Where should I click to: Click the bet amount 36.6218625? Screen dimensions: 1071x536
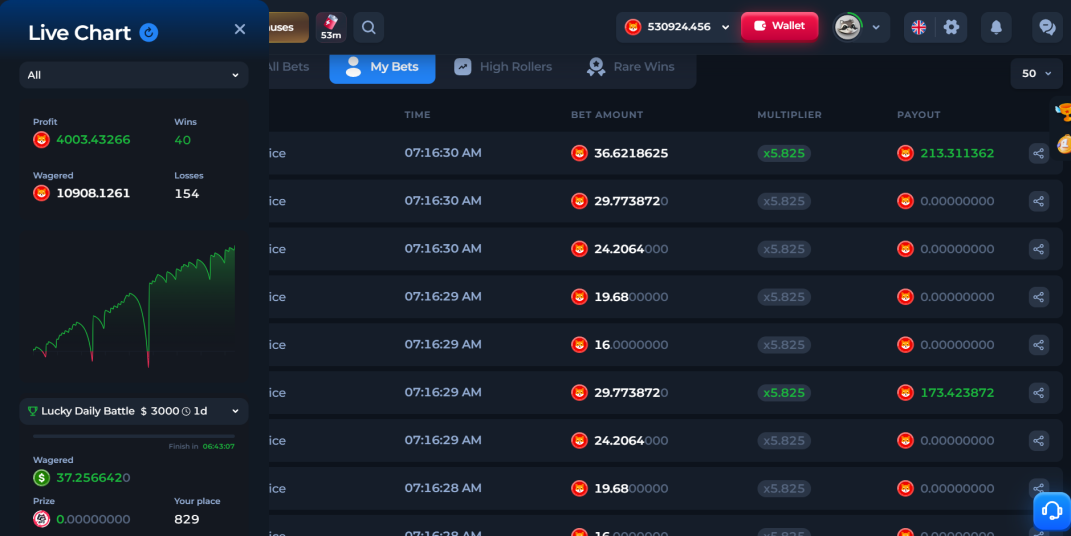631,153
